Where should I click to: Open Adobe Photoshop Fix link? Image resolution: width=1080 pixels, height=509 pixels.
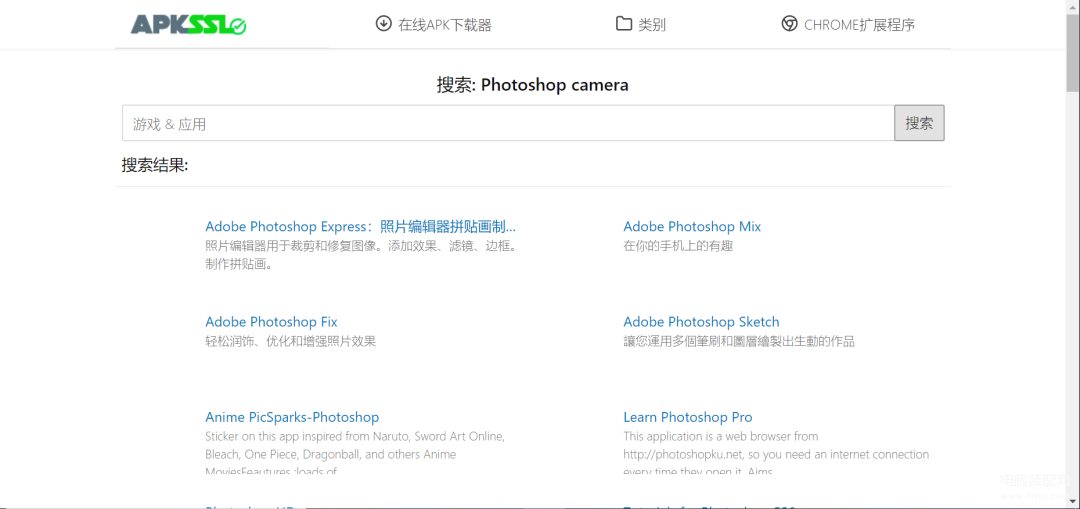271,322
